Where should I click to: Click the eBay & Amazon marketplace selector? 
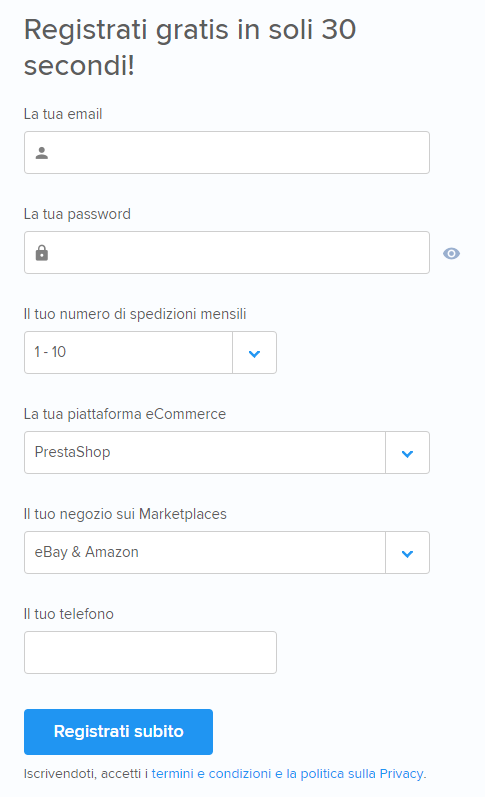click(227, 553)
